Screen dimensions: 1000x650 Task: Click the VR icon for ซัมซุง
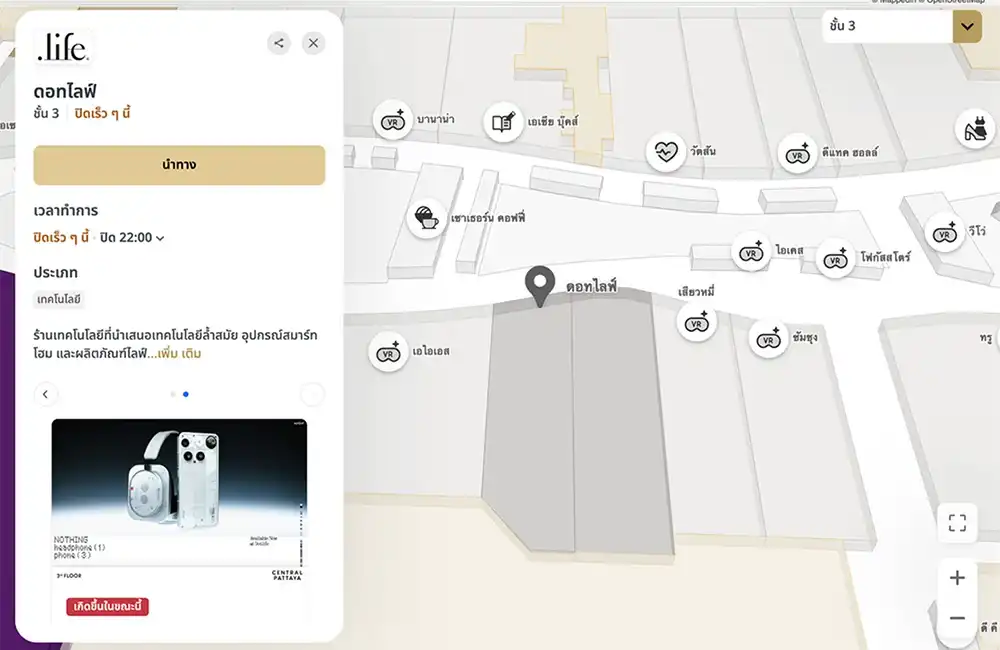pyautogui.click(x=768, y=339)
